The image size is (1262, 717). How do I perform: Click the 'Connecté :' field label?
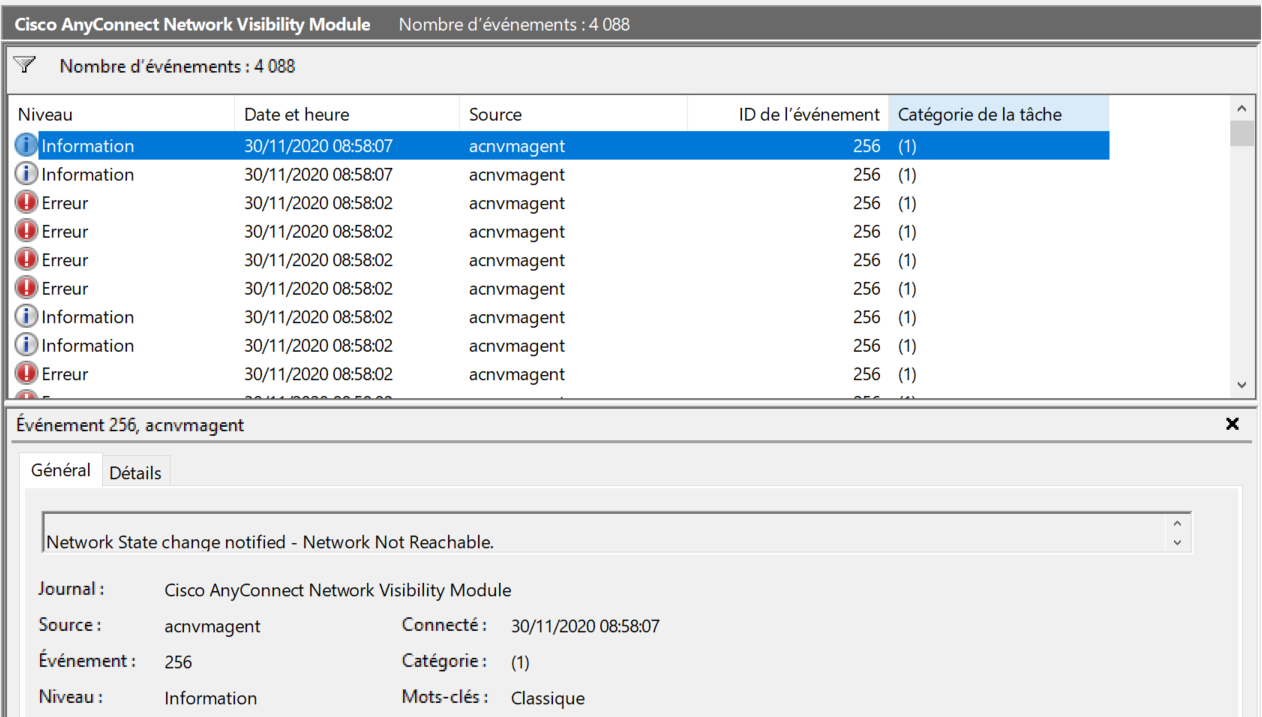coord(445,625)
